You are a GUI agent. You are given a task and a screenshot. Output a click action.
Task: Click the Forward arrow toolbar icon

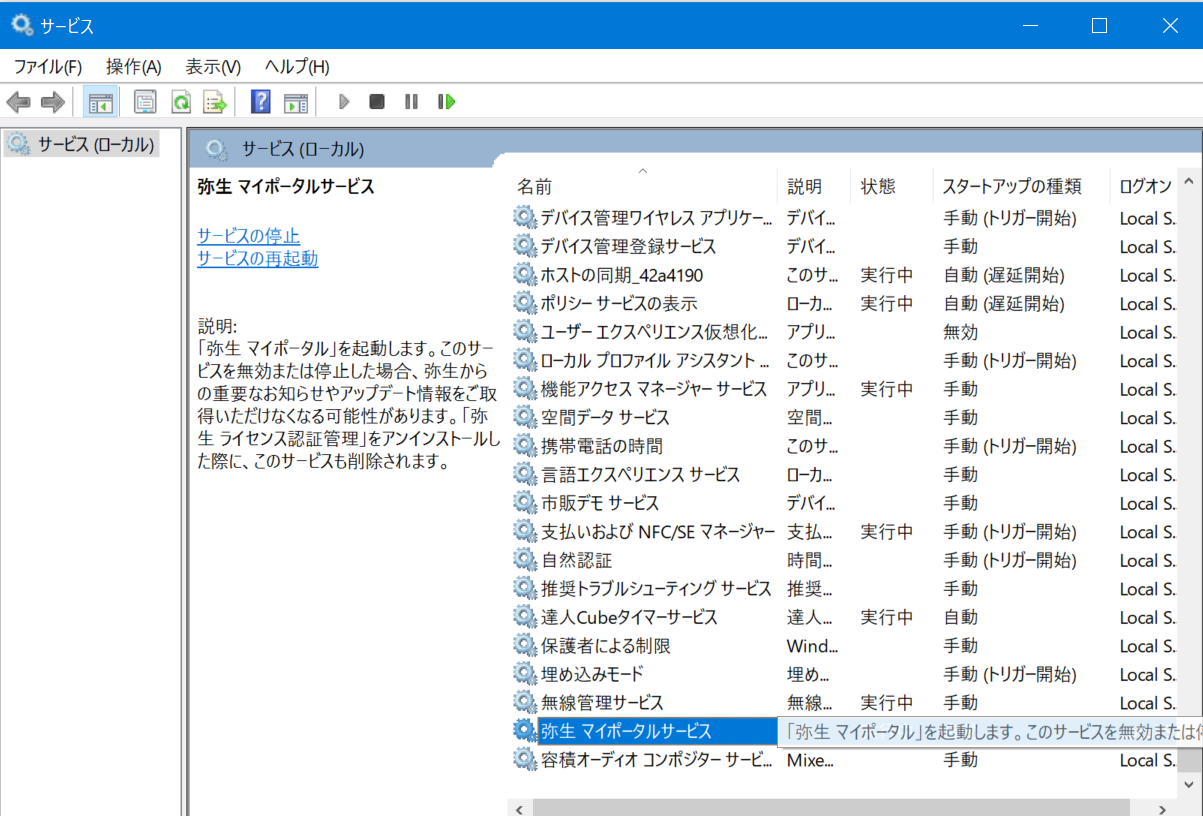(x=52, y=102)
